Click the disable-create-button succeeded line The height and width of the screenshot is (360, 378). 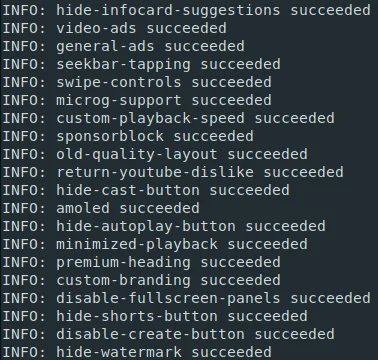click(x=168, y=334)
